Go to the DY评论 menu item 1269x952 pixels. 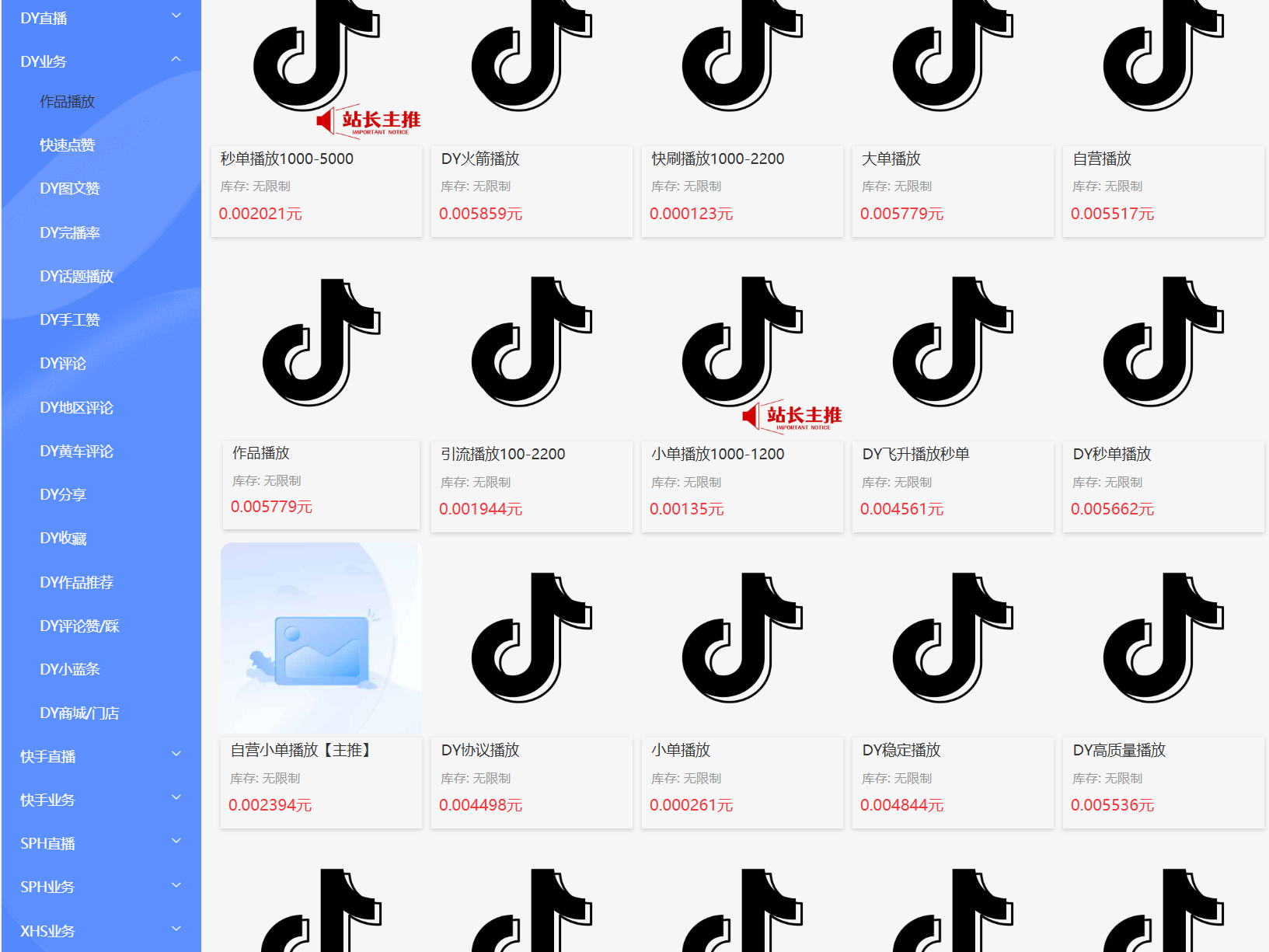coord(63,364)
